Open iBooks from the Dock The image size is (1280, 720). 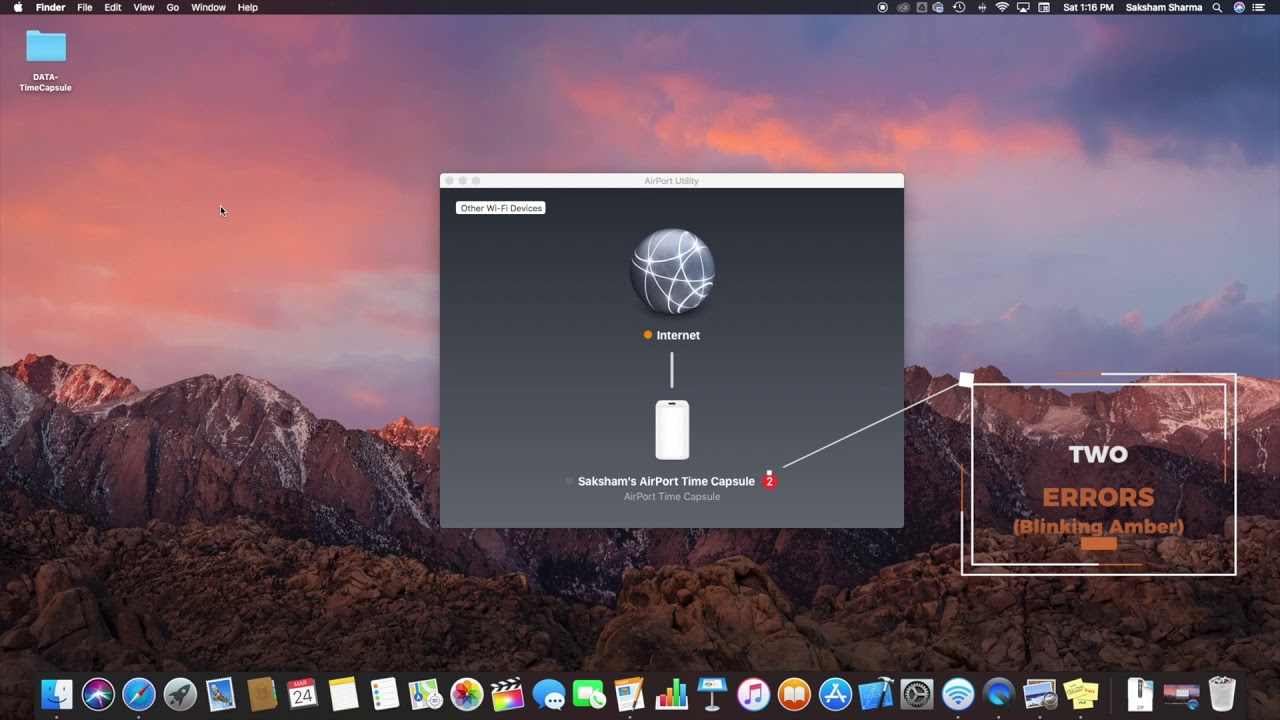click(794, 694)
